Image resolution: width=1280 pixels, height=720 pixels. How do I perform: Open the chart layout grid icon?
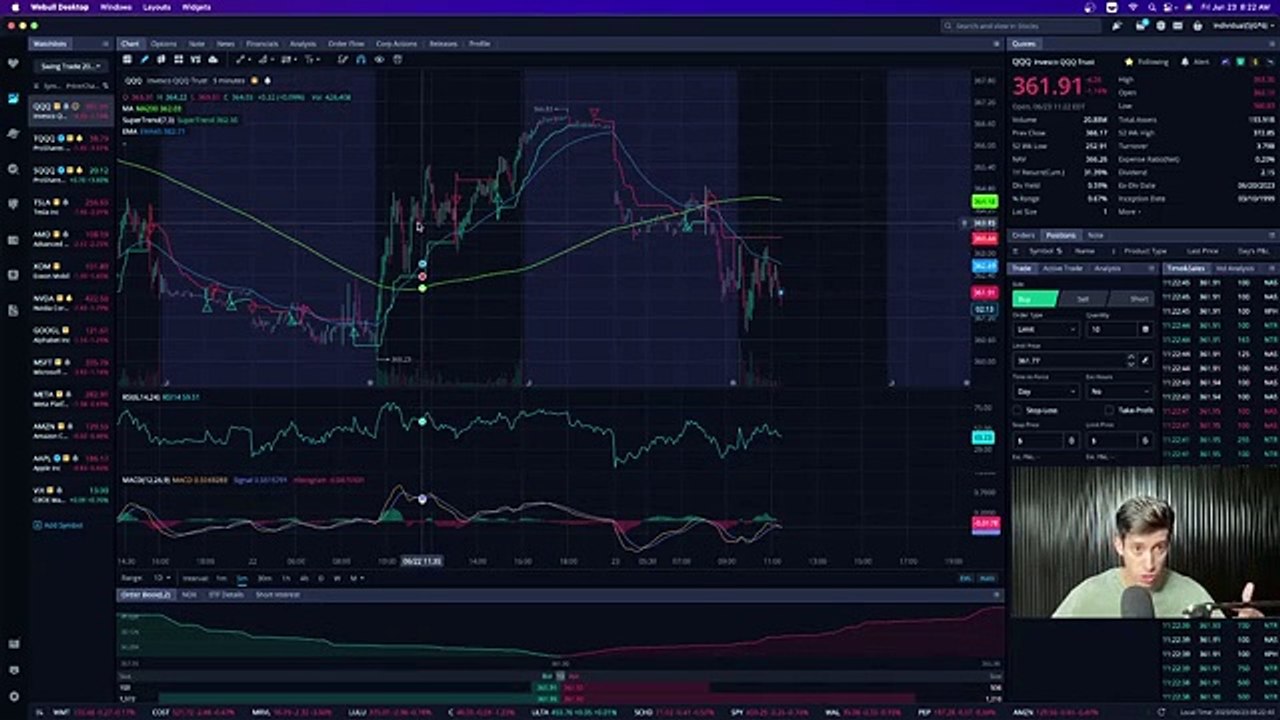(x=178, y=59)
